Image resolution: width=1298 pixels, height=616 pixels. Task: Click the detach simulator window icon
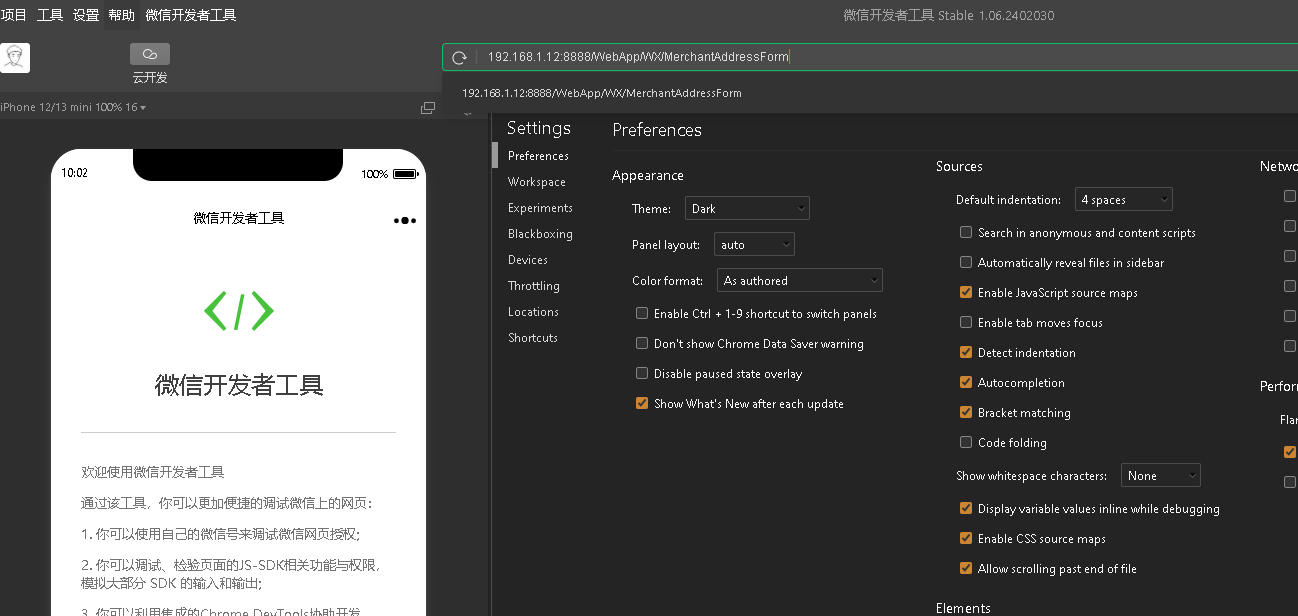pos(428,108)
